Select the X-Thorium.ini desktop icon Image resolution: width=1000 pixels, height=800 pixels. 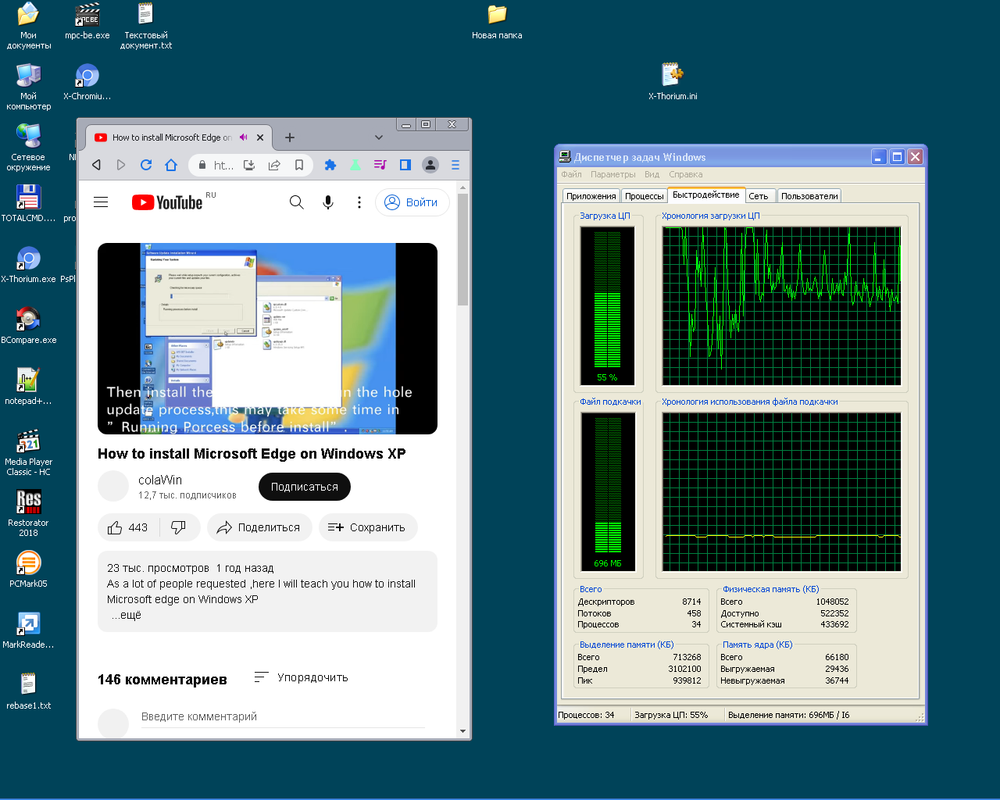pos(673,82)
